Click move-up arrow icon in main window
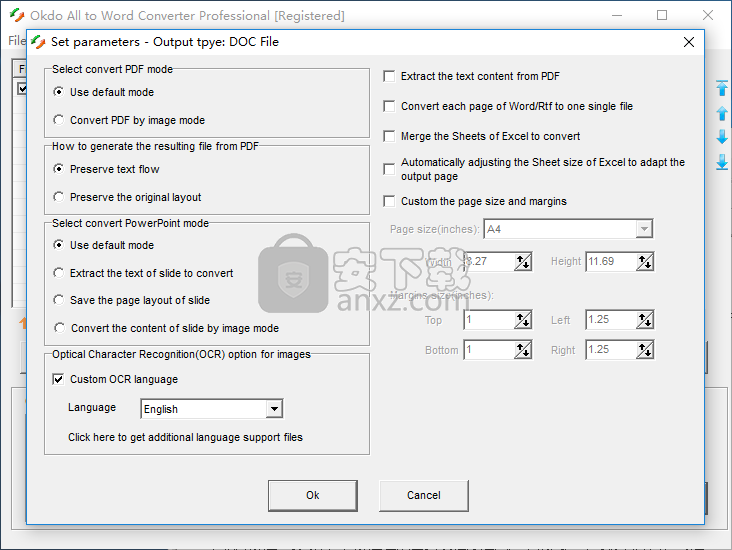 click(x=722, y=113)
